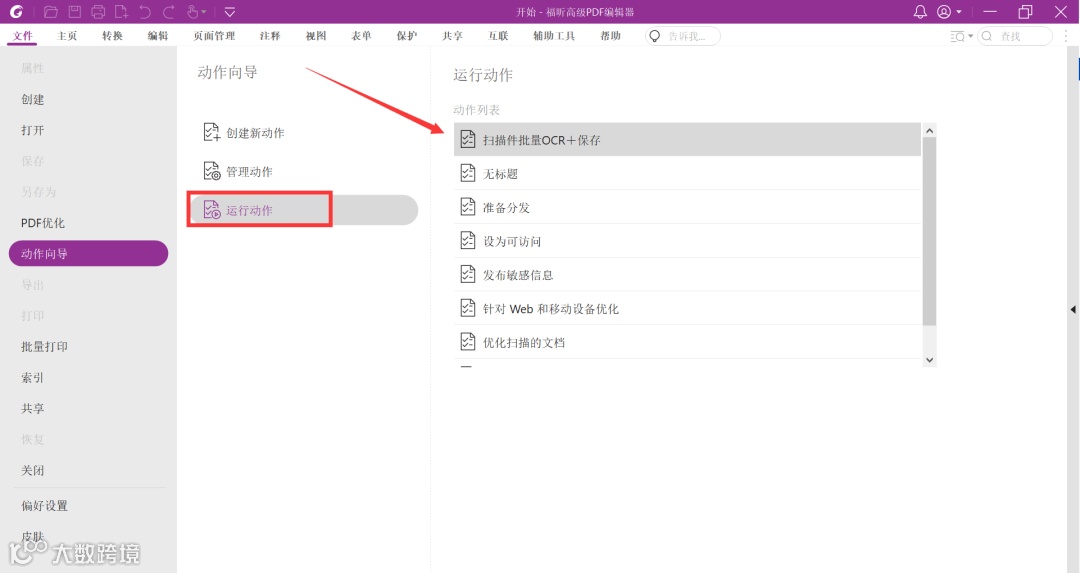Open the advanced search options dropdown
This screenshot has height=573, width=1080.
[x=962, y=36]
